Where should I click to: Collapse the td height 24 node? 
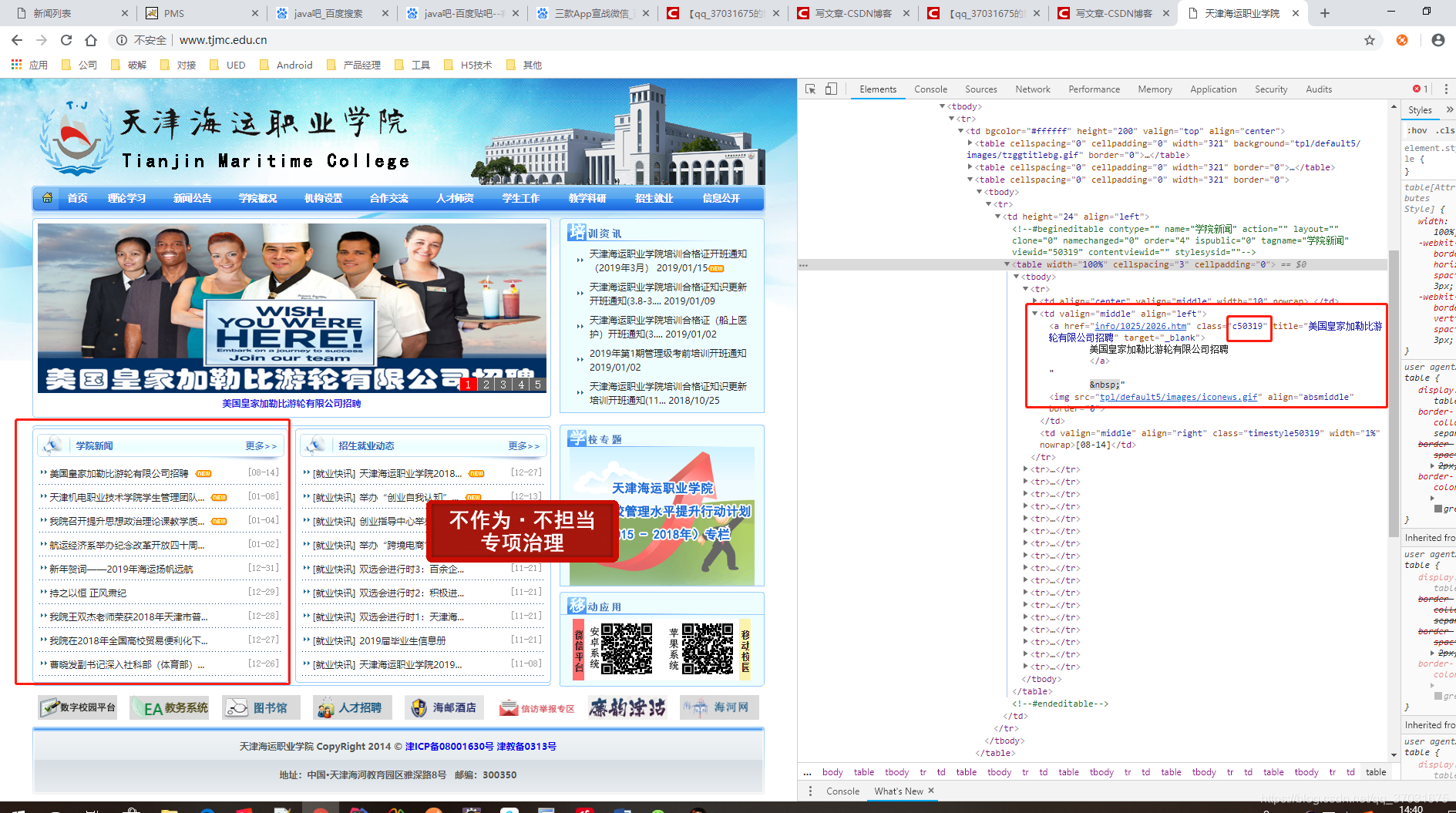(997, 217)
